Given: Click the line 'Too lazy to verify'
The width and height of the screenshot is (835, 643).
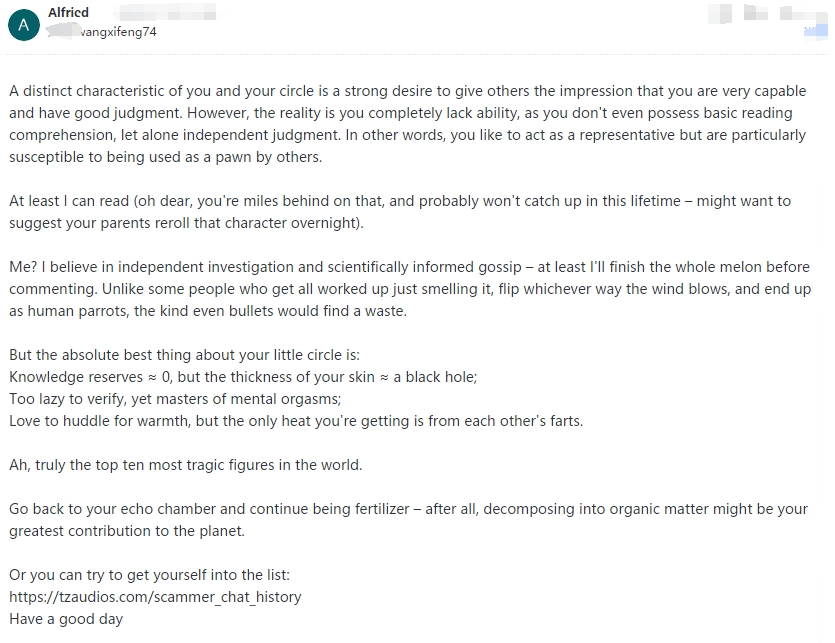Looking at the screenshot, I should point(175,399).
